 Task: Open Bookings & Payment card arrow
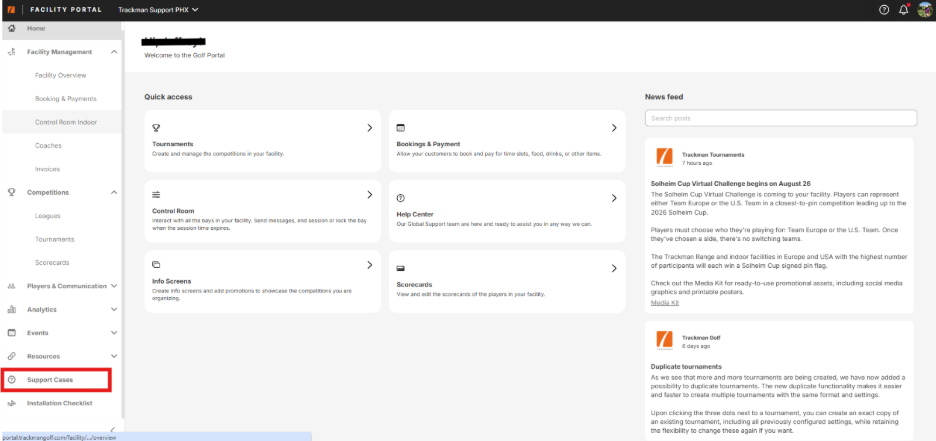(614, 128)
